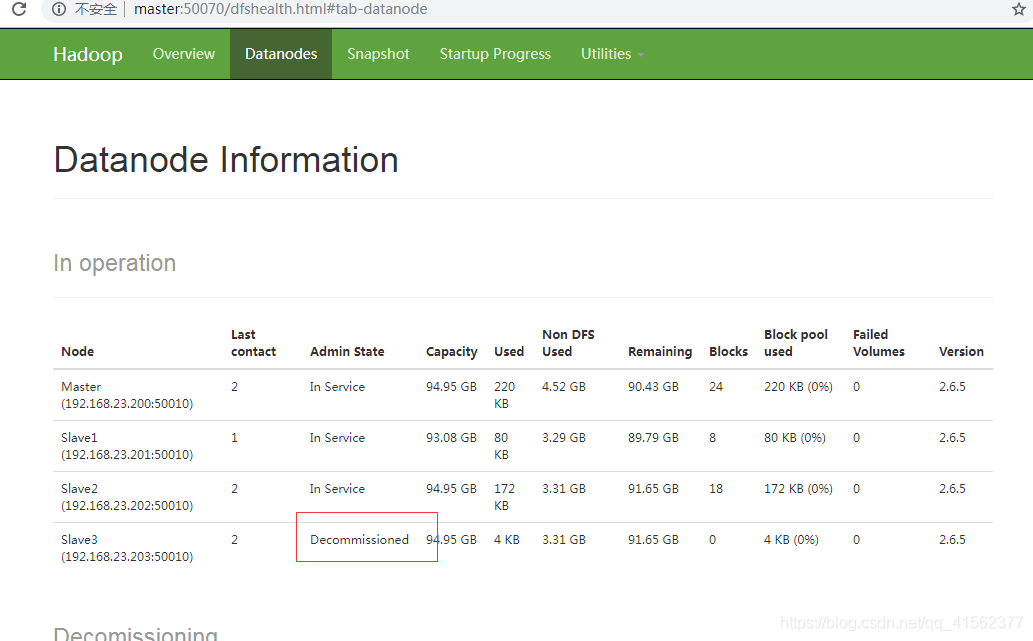The image size is (1033, 641).
Task: Bookmark this page with the star icon
Action: pos(1019,9)
